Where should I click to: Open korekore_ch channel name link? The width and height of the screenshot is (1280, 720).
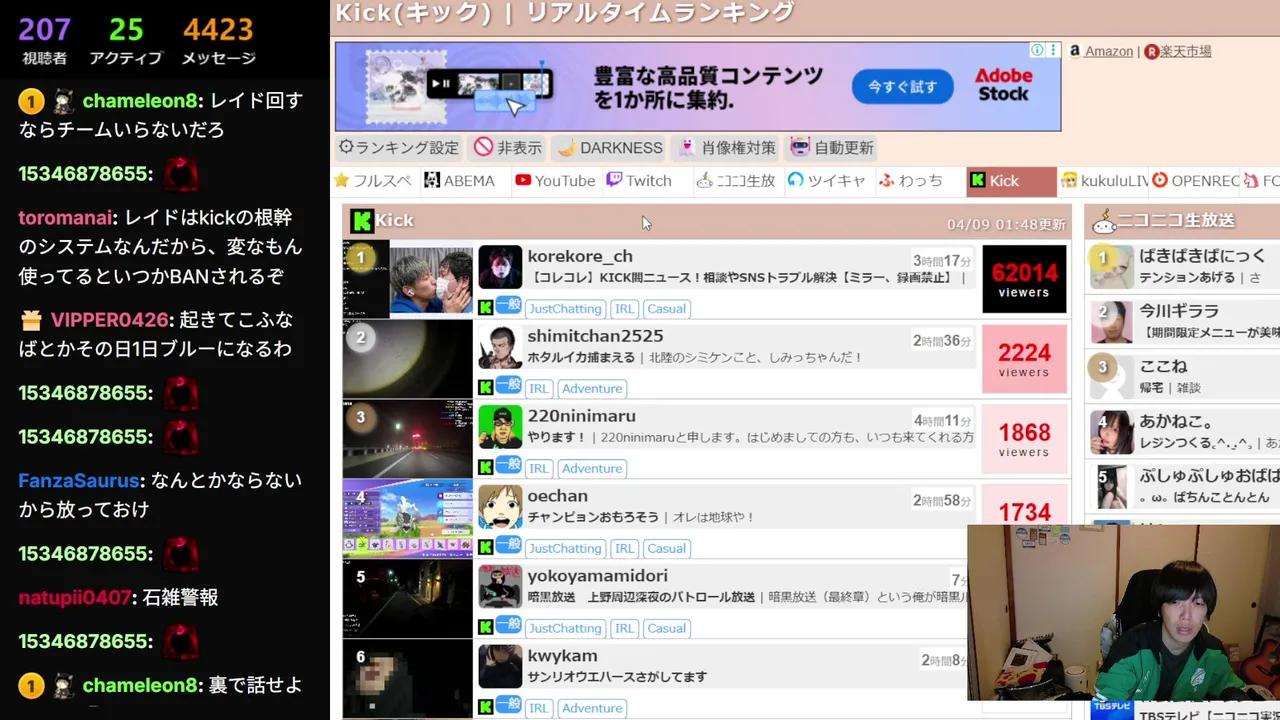click(580, 256)
